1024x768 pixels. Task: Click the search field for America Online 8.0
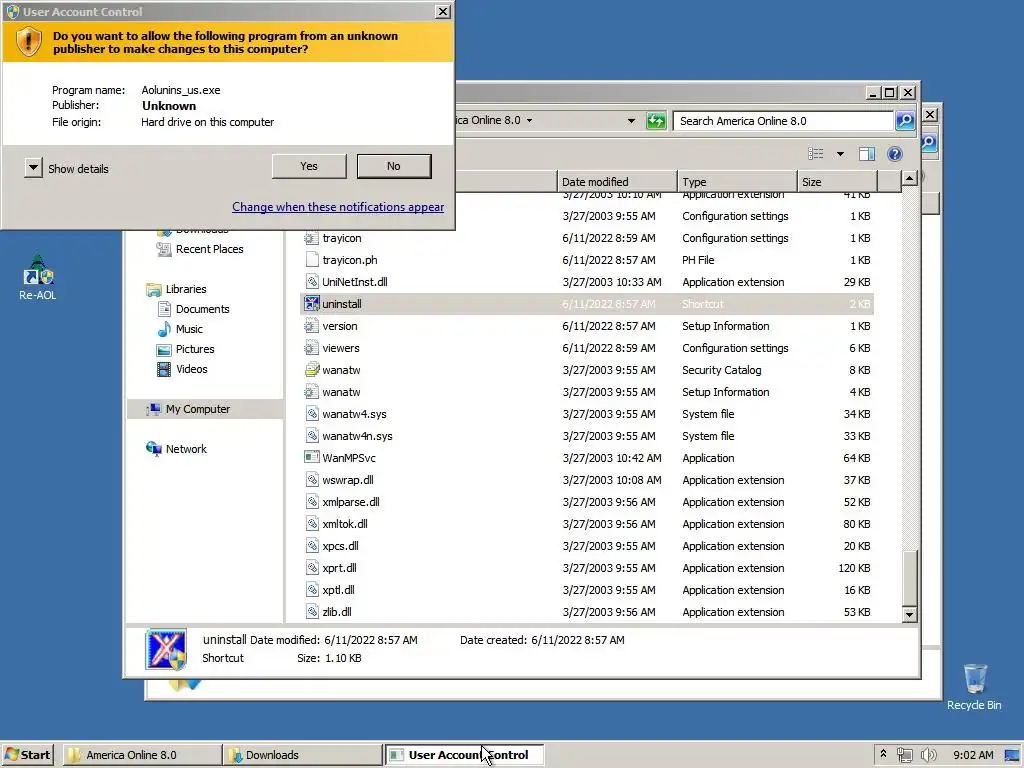[x=782, y=121]
